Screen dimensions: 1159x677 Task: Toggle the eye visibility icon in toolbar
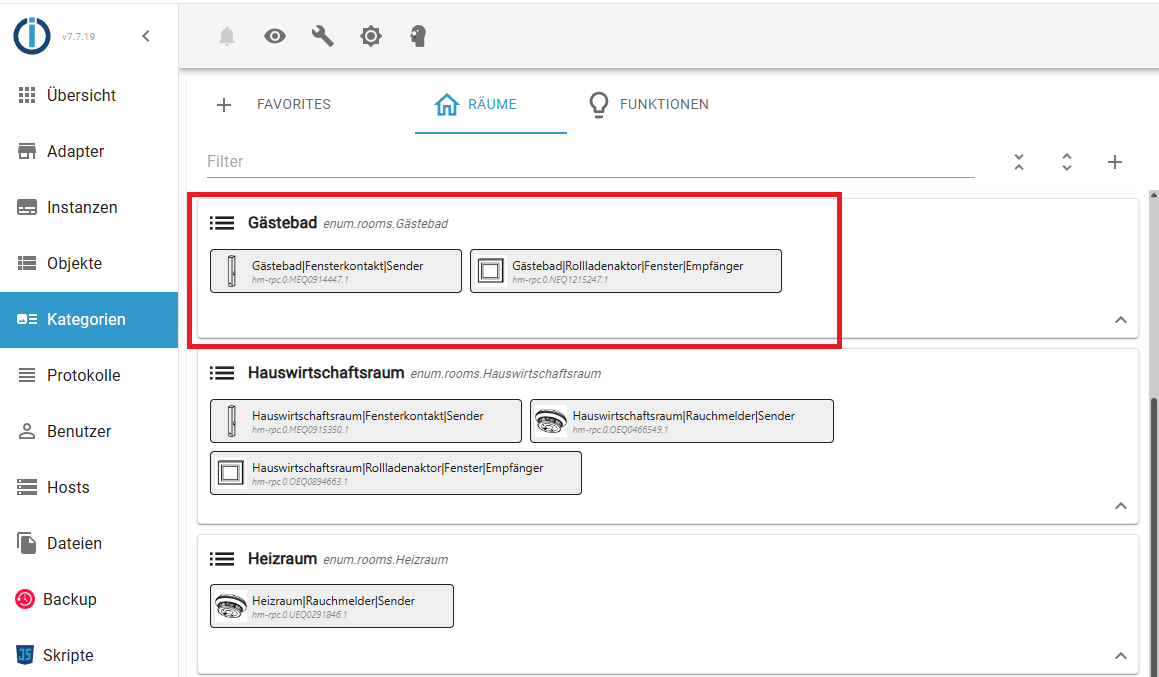click(275, 35)
